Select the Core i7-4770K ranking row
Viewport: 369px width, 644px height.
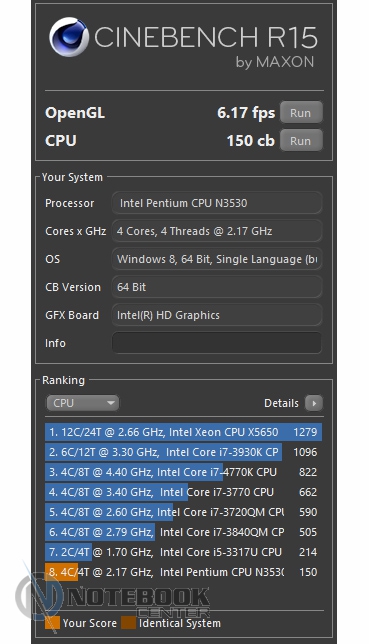tap(183, 472)
